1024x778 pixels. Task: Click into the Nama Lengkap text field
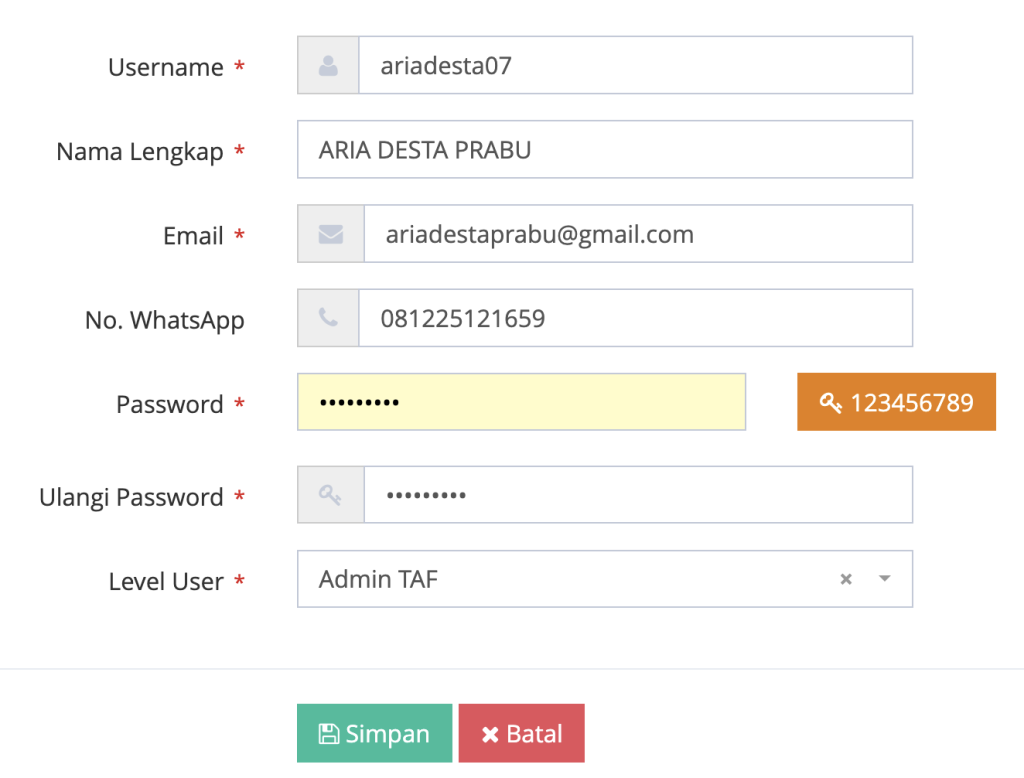(605, 150)
